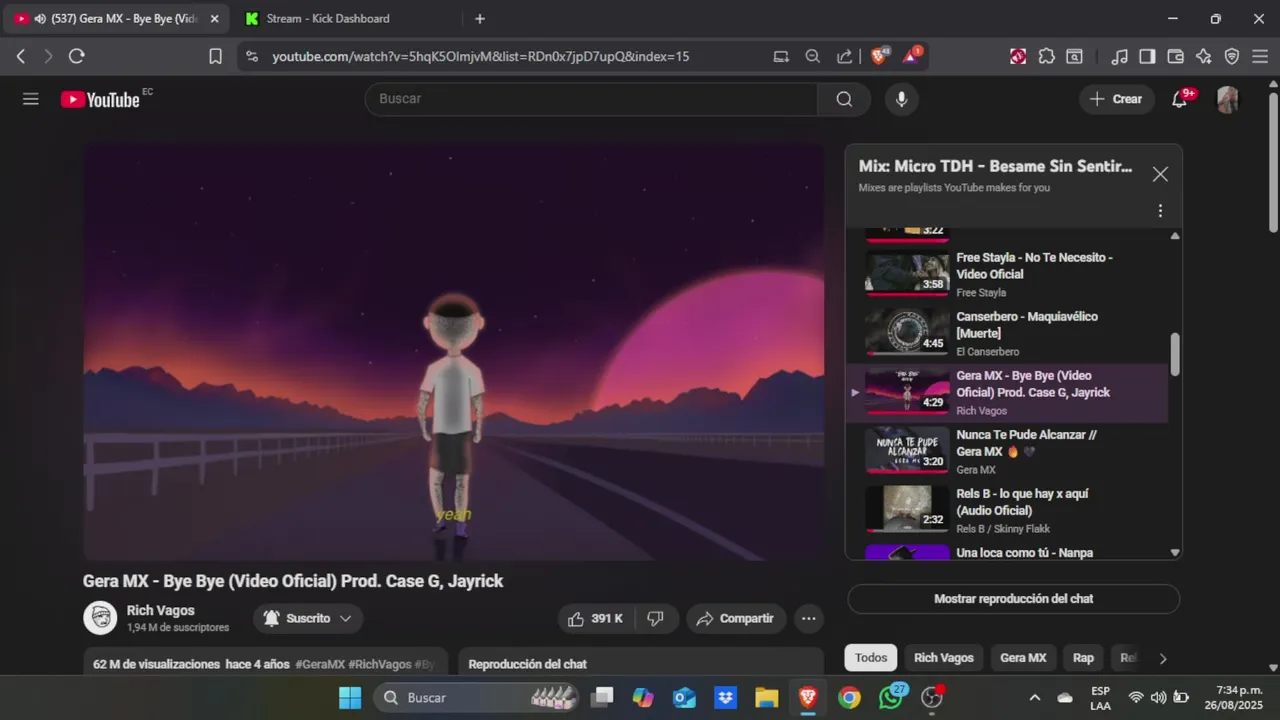Play Rels B - lo que hay x aquí
The image size is (1280, 720).
point(1007,511)
